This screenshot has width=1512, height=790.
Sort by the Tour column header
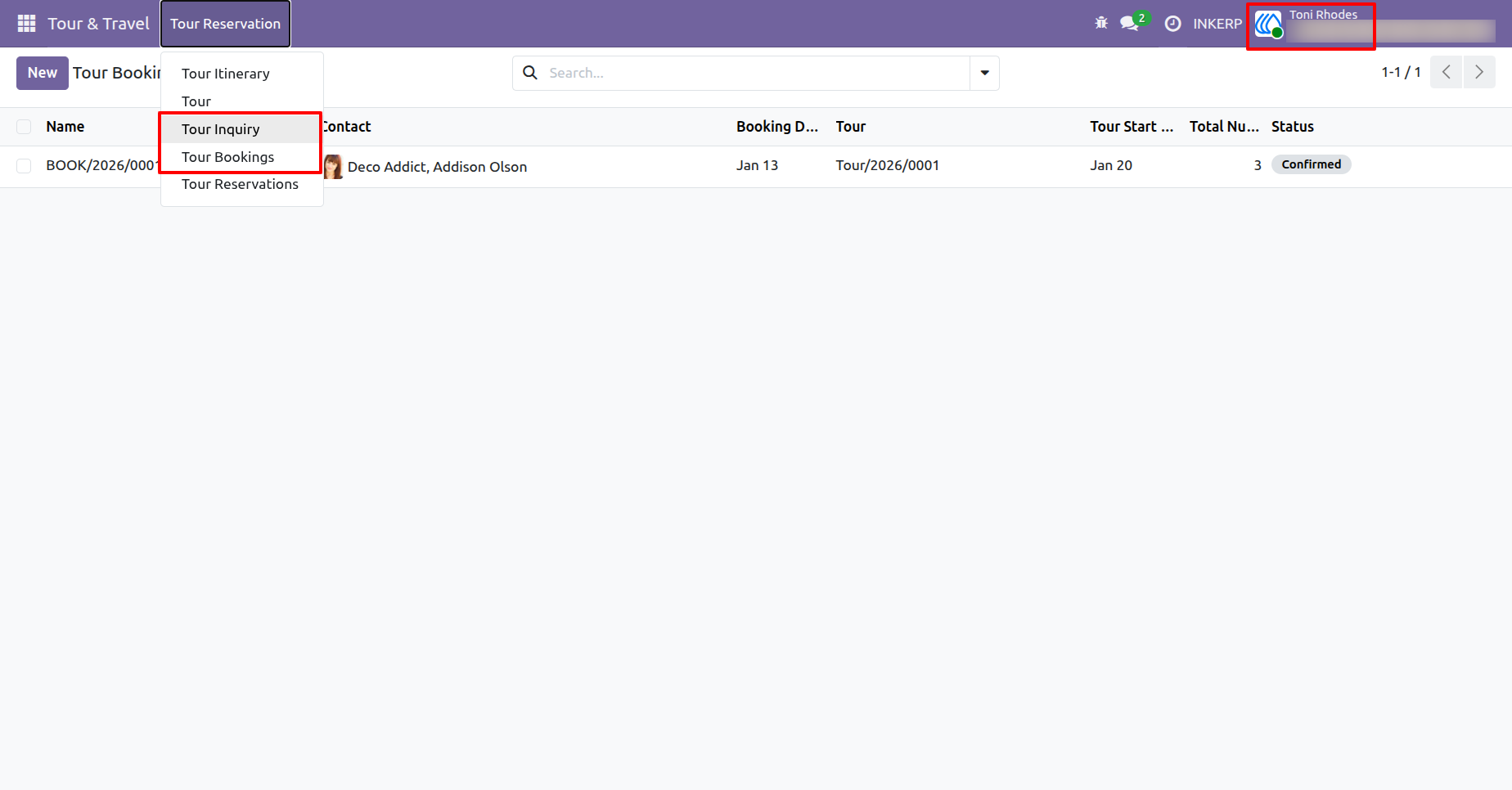pyautogui.click(x=851, y=127)
